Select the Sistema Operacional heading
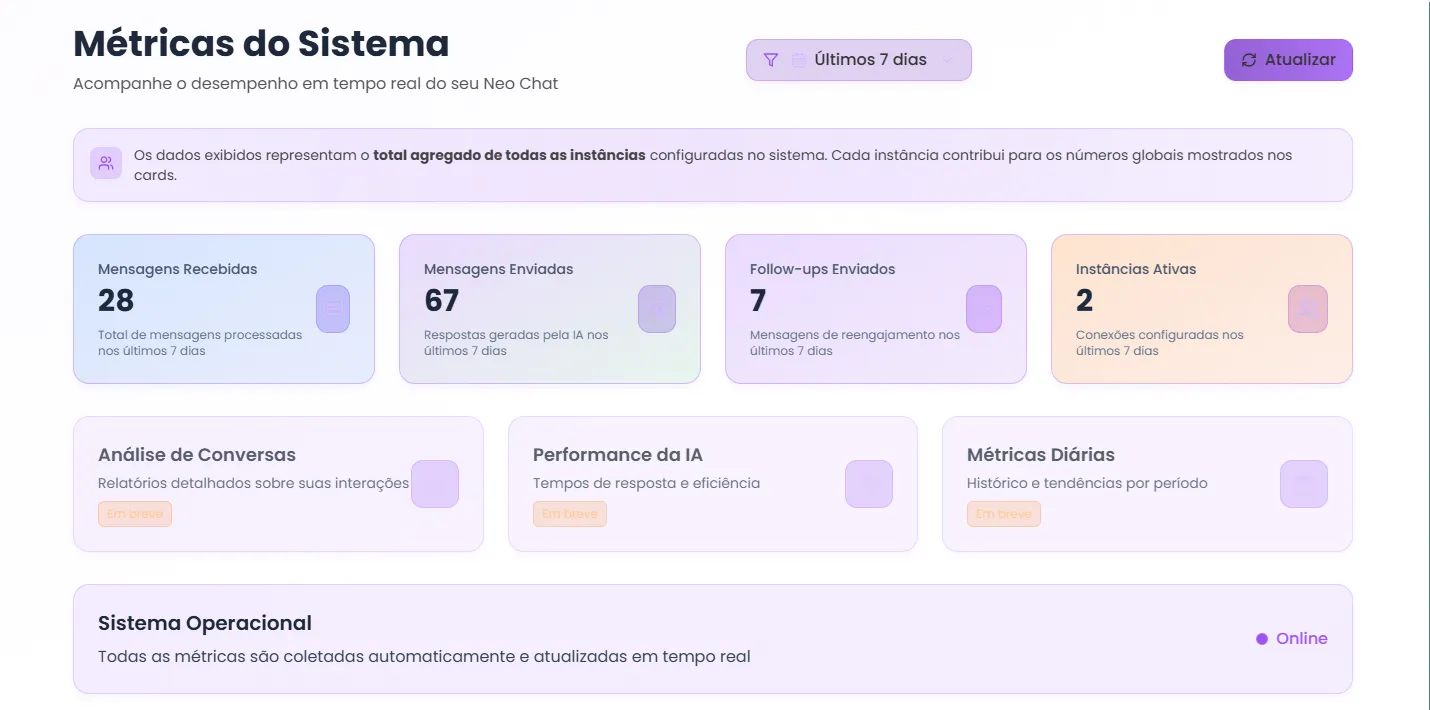Viewport: 1430px width, 710px height. click(x=205, y=623)
